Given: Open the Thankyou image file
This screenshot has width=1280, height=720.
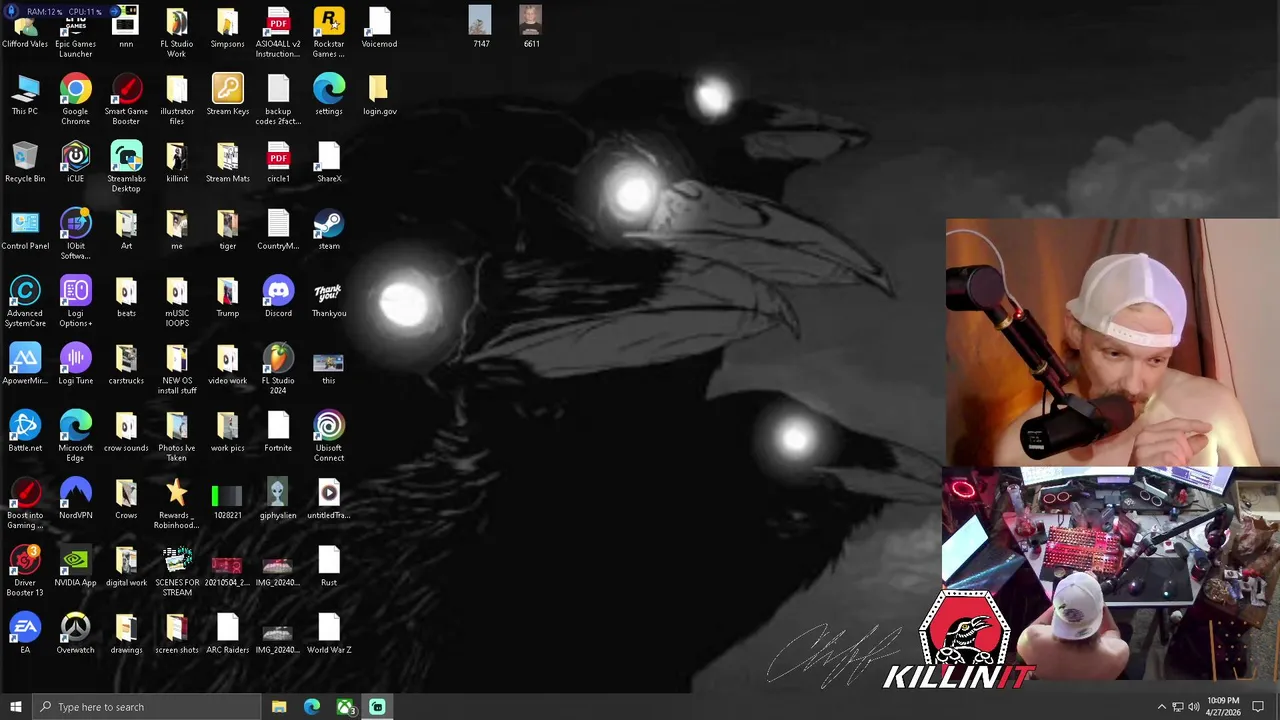Looking at the screenshot, I should pyautogui.click(x=329, y=296).
